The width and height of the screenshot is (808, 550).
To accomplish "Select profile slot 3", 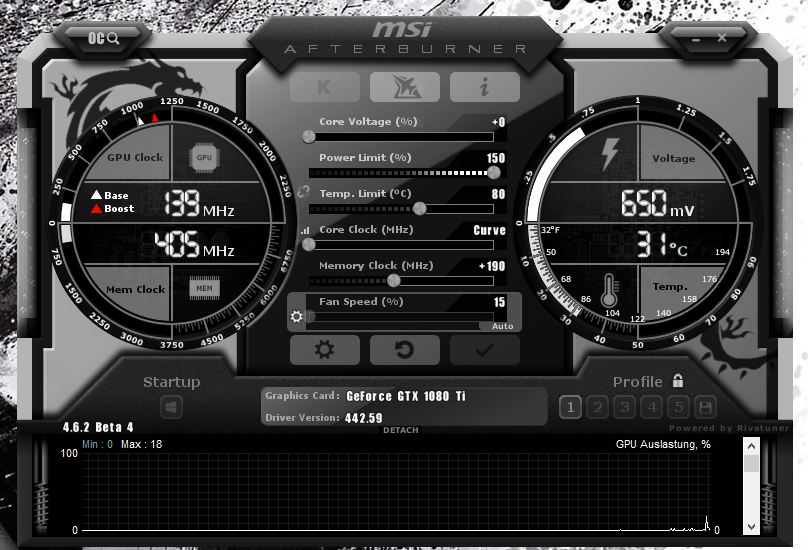I will pos(625,407).
